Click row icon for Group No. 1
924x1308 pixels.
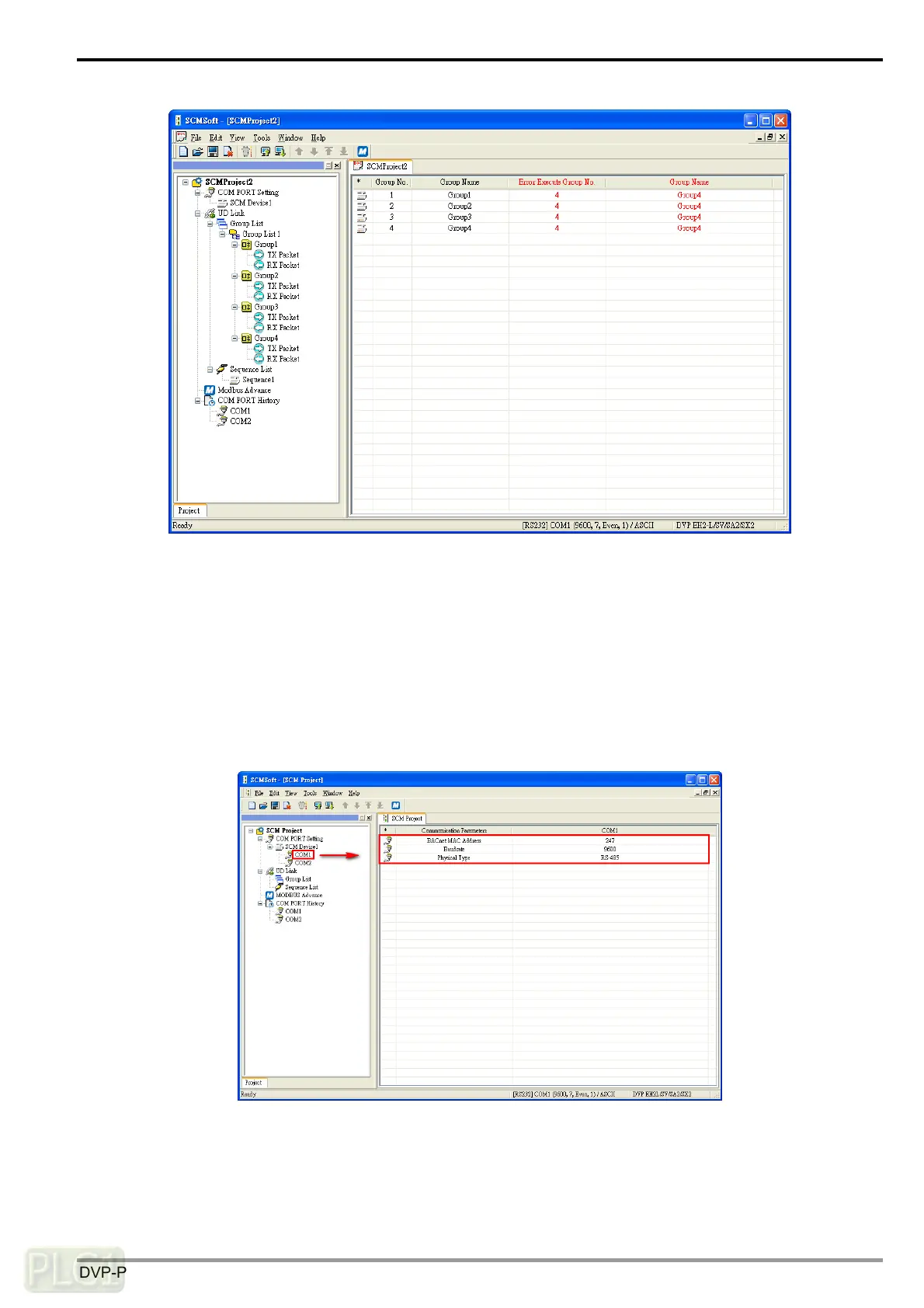[x=362, y=195]
